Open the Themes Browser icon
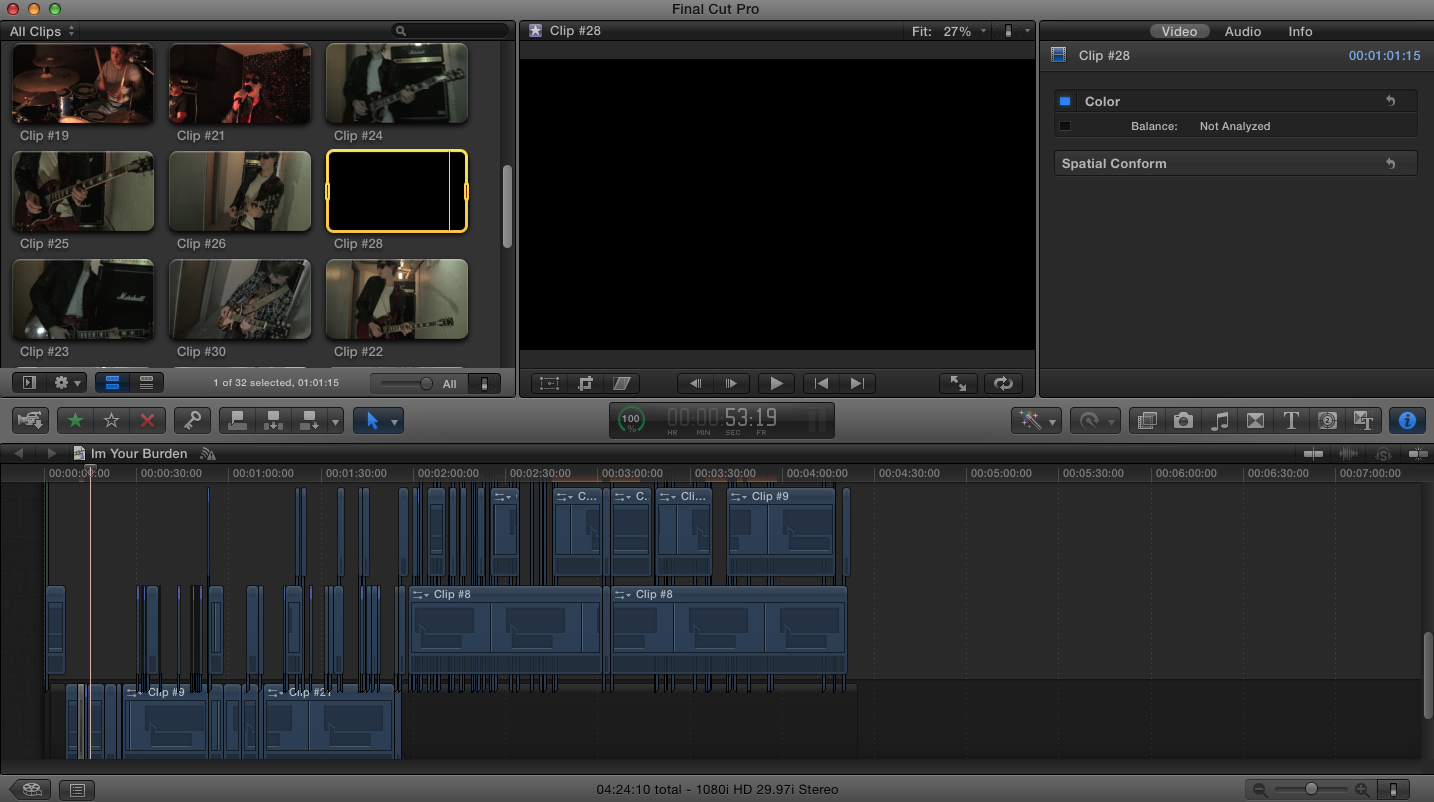 pos(1362,421)
